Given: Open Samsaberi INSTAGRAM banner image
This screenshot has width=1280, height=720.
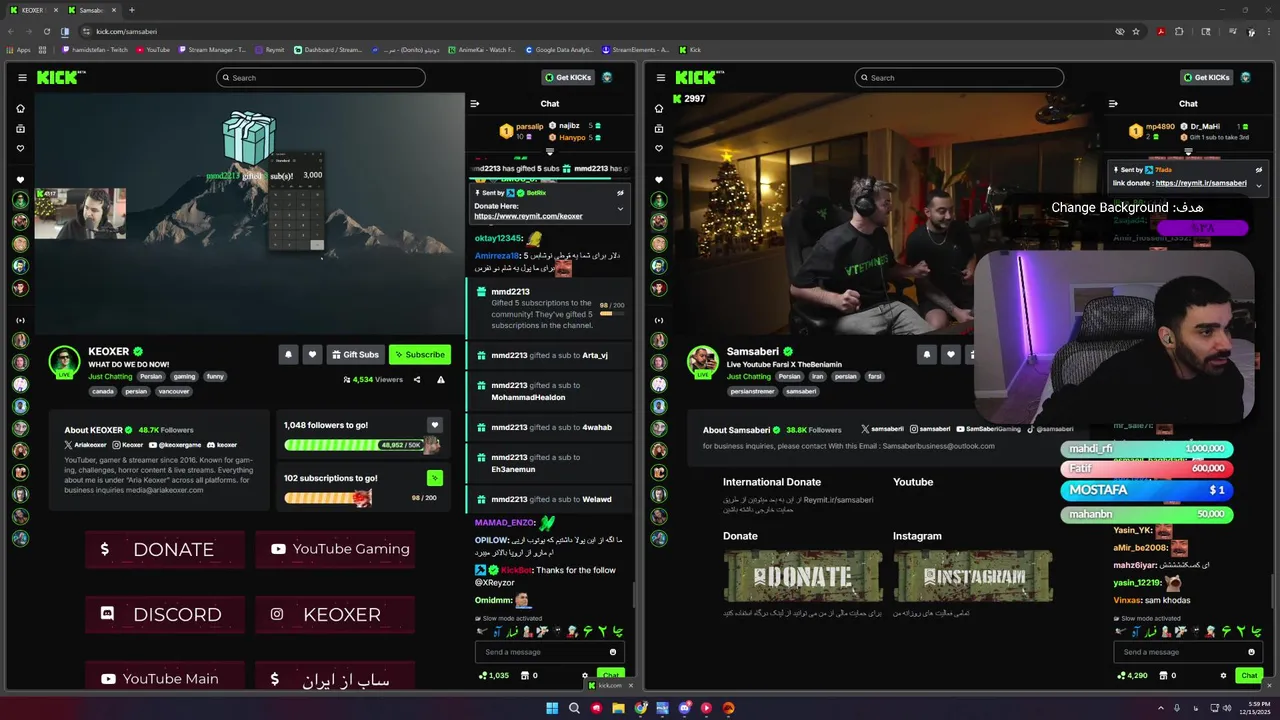Looking at the screenshot, I should pos(972,576).
